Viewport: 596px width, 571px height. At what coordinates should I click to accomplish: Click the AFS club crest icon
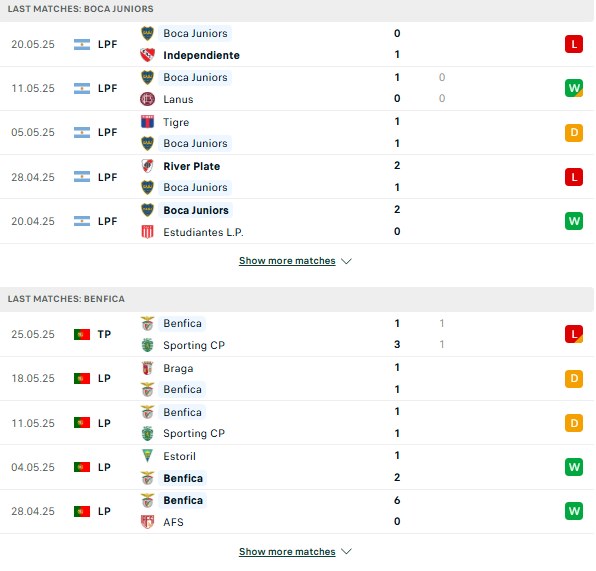point(147,522)
